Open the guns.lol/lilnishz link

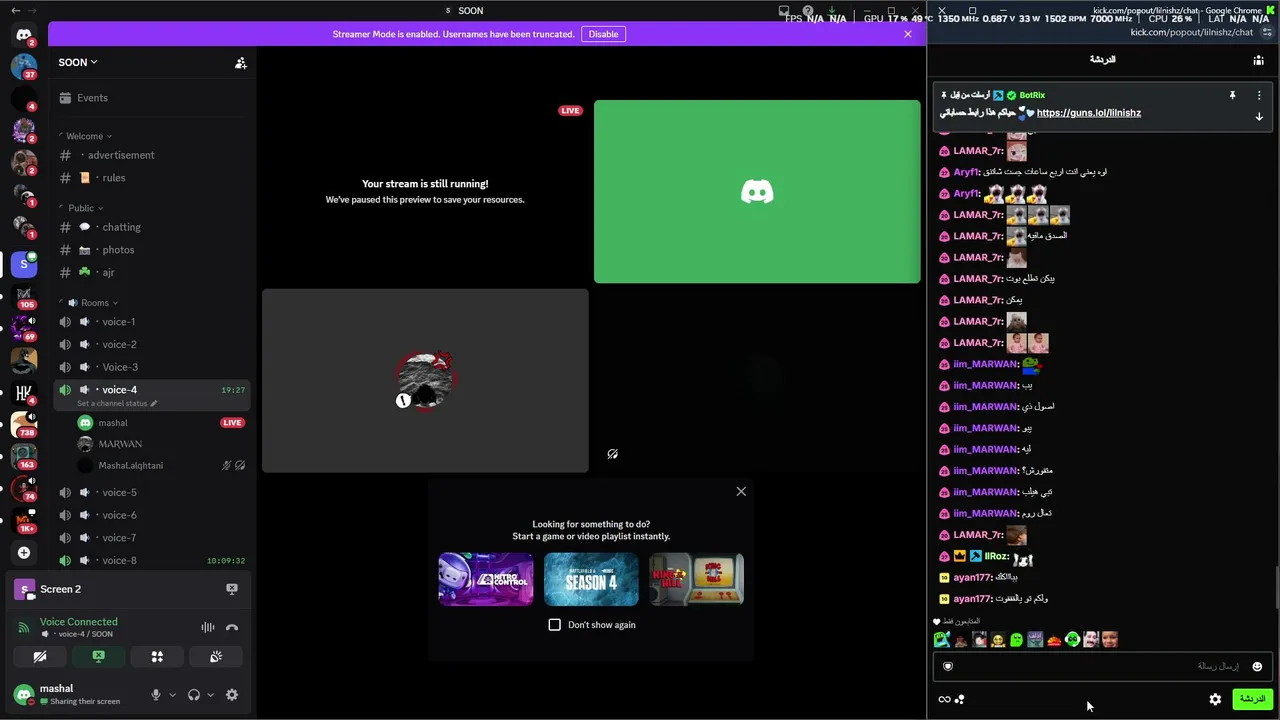[x=1089, y=113]
